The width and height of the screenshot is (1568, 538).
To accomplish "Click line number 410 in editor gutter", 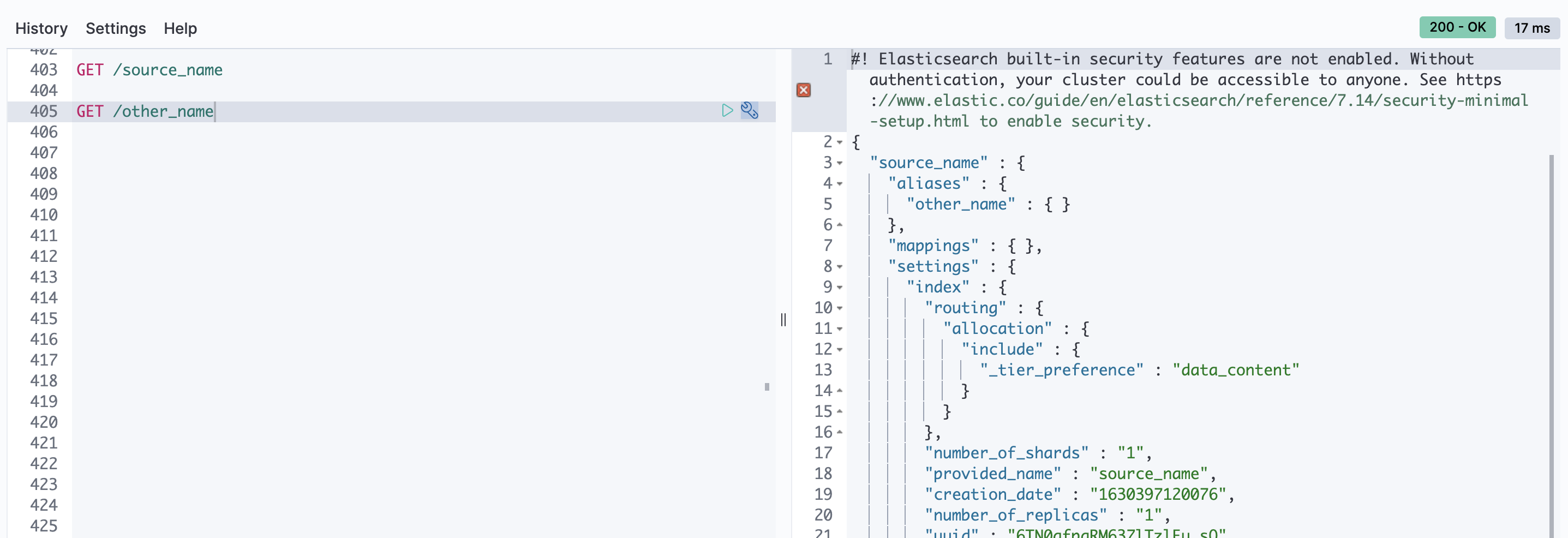I will click(x=44, y=215).
